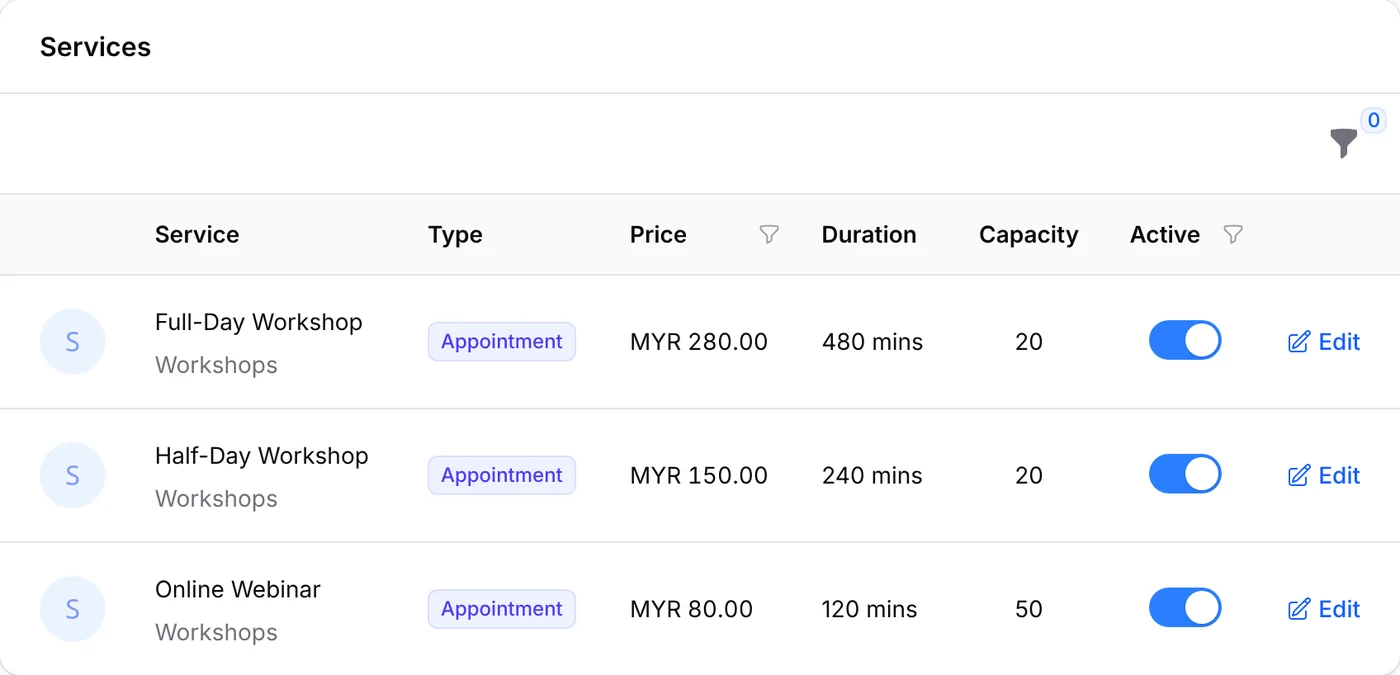
Task: Disable the Online Webinar active switch
Action: point(1185,608)
